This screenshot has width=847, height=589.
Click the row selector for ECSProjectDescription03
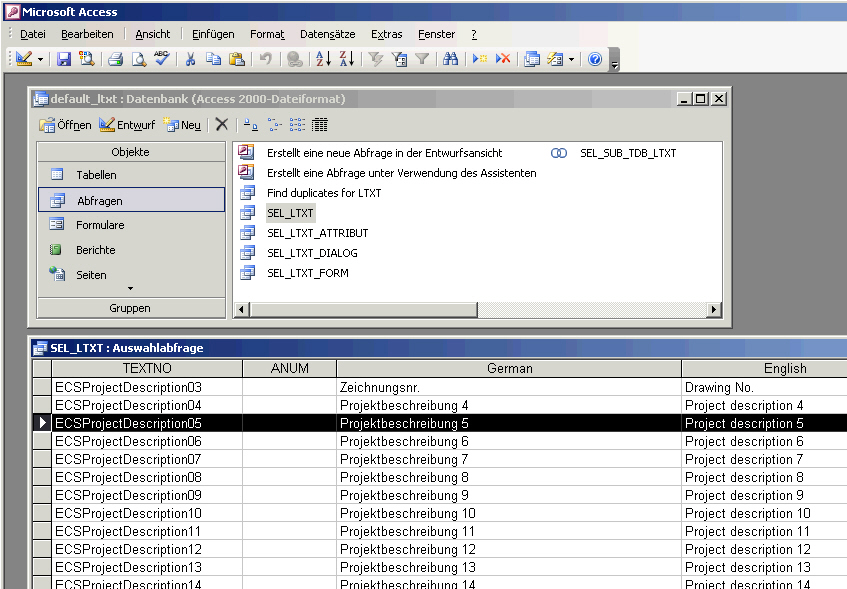coord(42,387)
